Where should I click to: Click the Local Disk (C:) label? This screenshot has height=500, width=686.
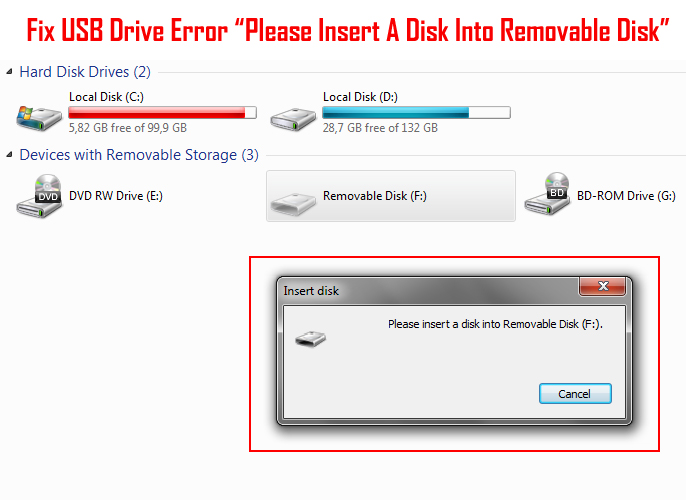point(106,97)
